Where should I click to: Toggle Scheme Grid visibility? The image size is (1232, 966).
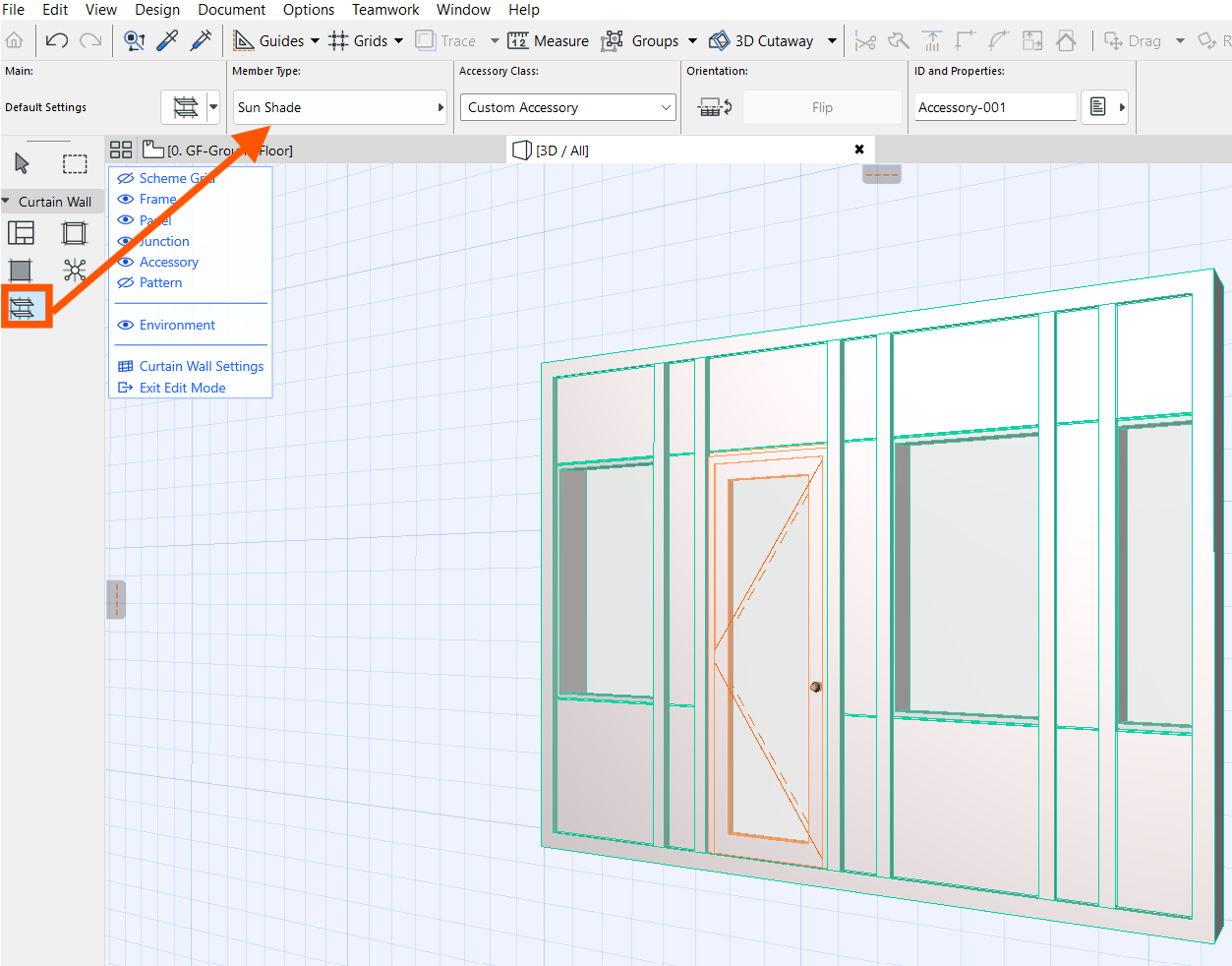(126, 178)
